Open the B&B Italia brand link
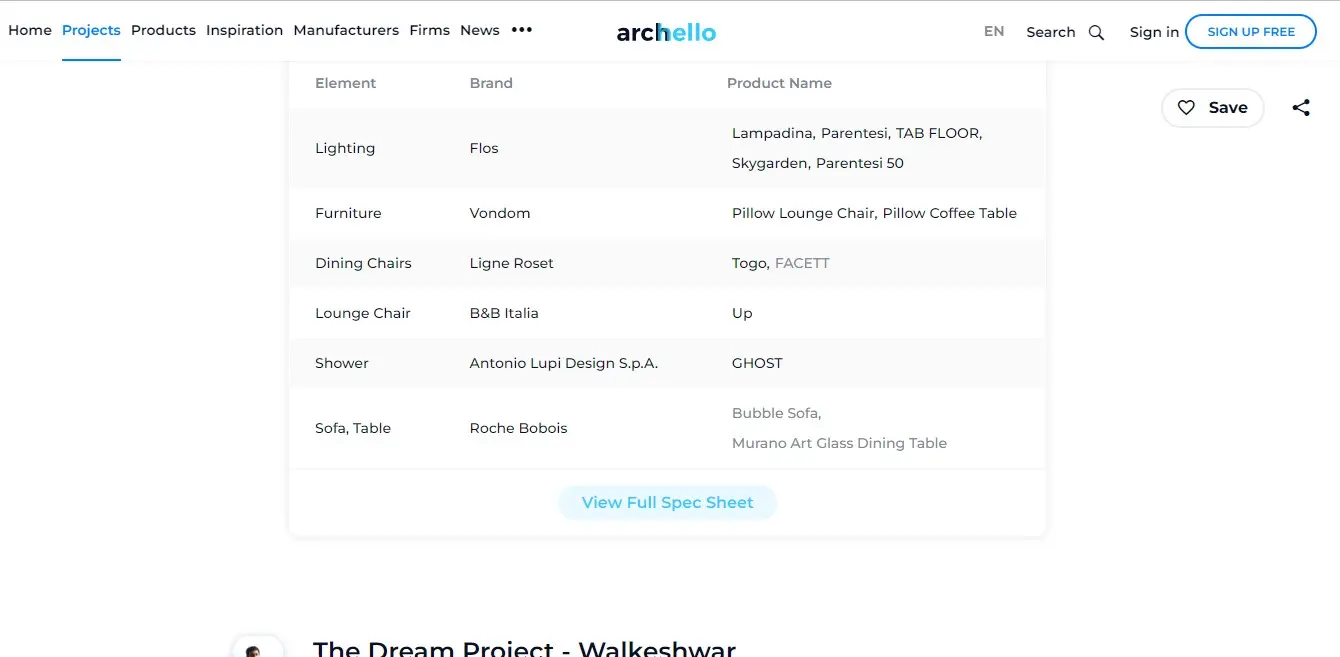The height and width of the screenshot is (657, 1340). tap(504, 313)
